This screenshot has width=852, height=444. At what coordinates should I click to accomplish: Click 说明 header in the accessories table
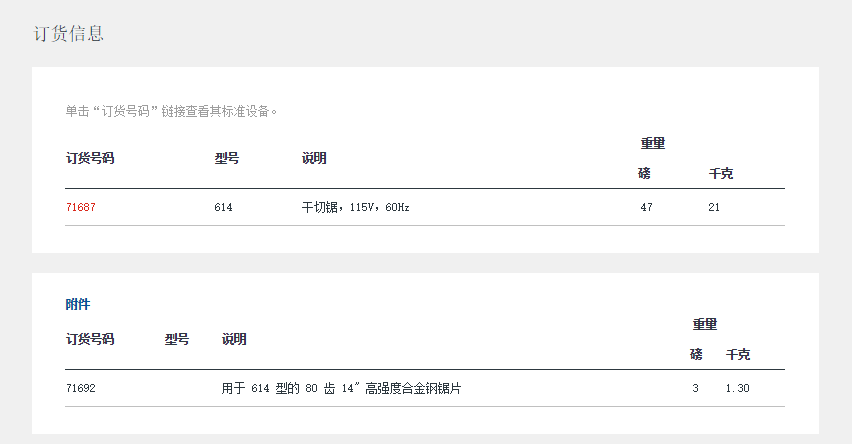click(234, 339)
